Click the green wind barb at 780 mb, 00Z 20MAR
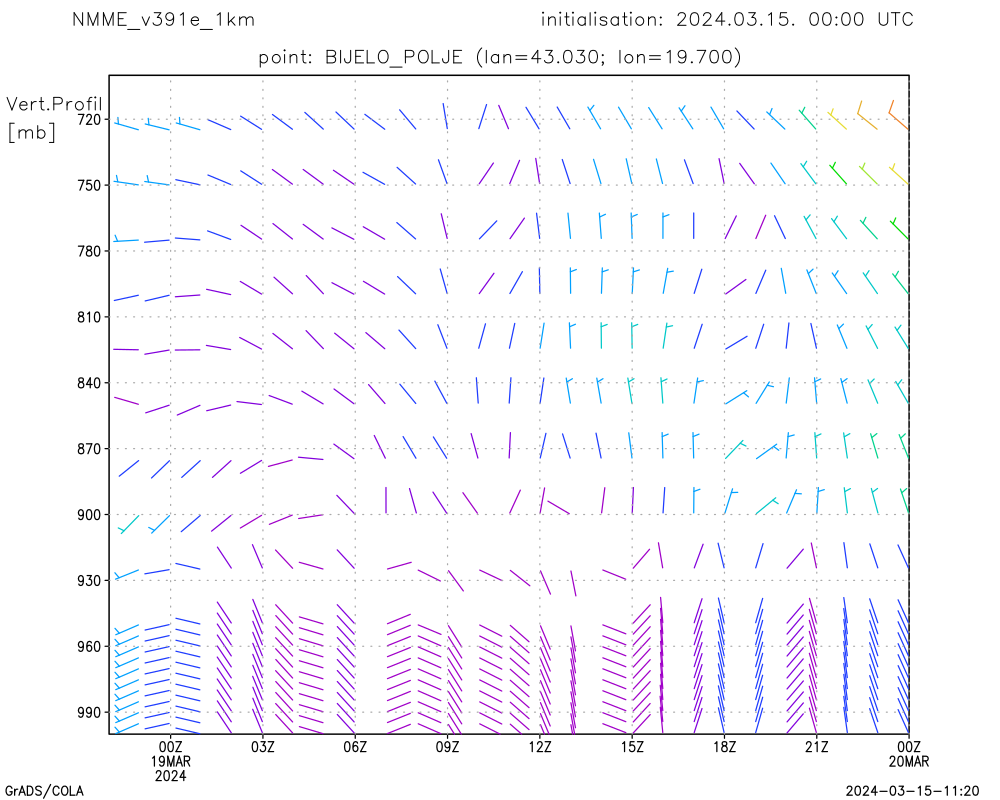 click(x=900, y=228)
